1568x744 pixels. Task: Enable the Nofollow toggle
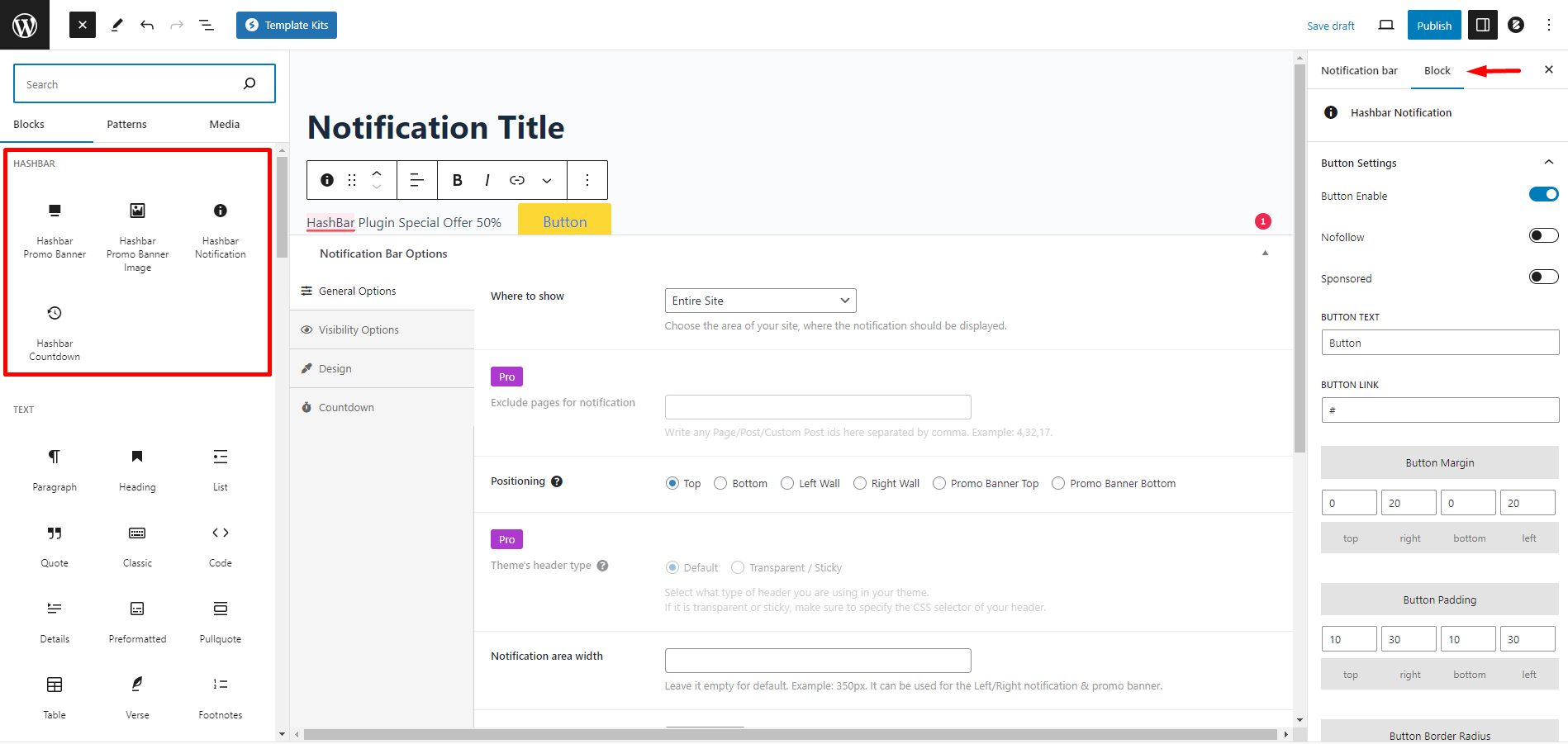(1542, 236)
